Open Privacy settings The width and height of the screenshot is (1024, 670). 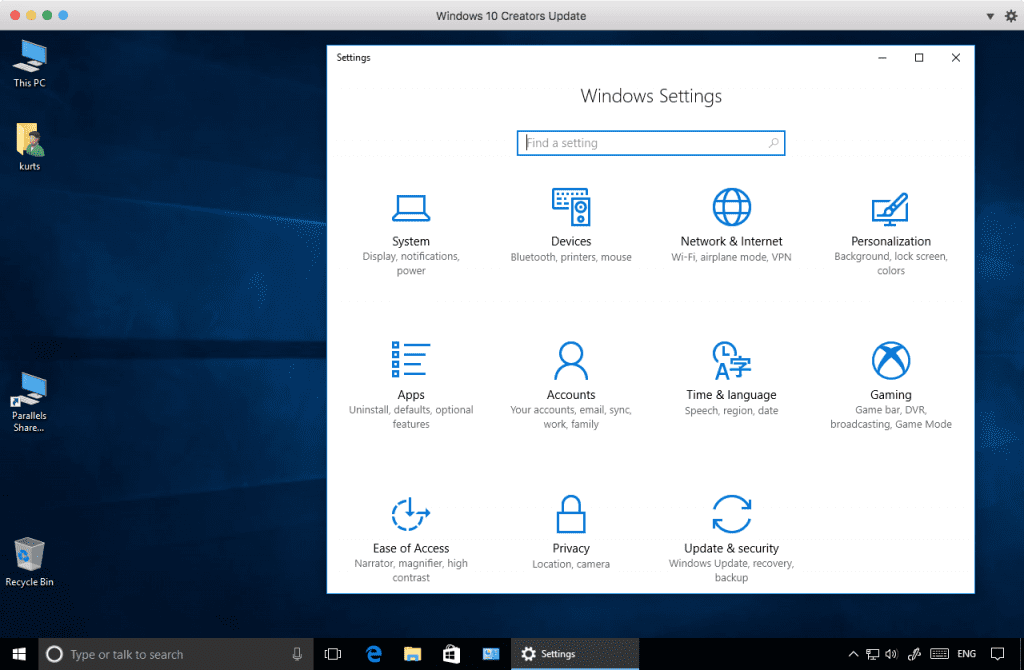(x=571, y=532)
